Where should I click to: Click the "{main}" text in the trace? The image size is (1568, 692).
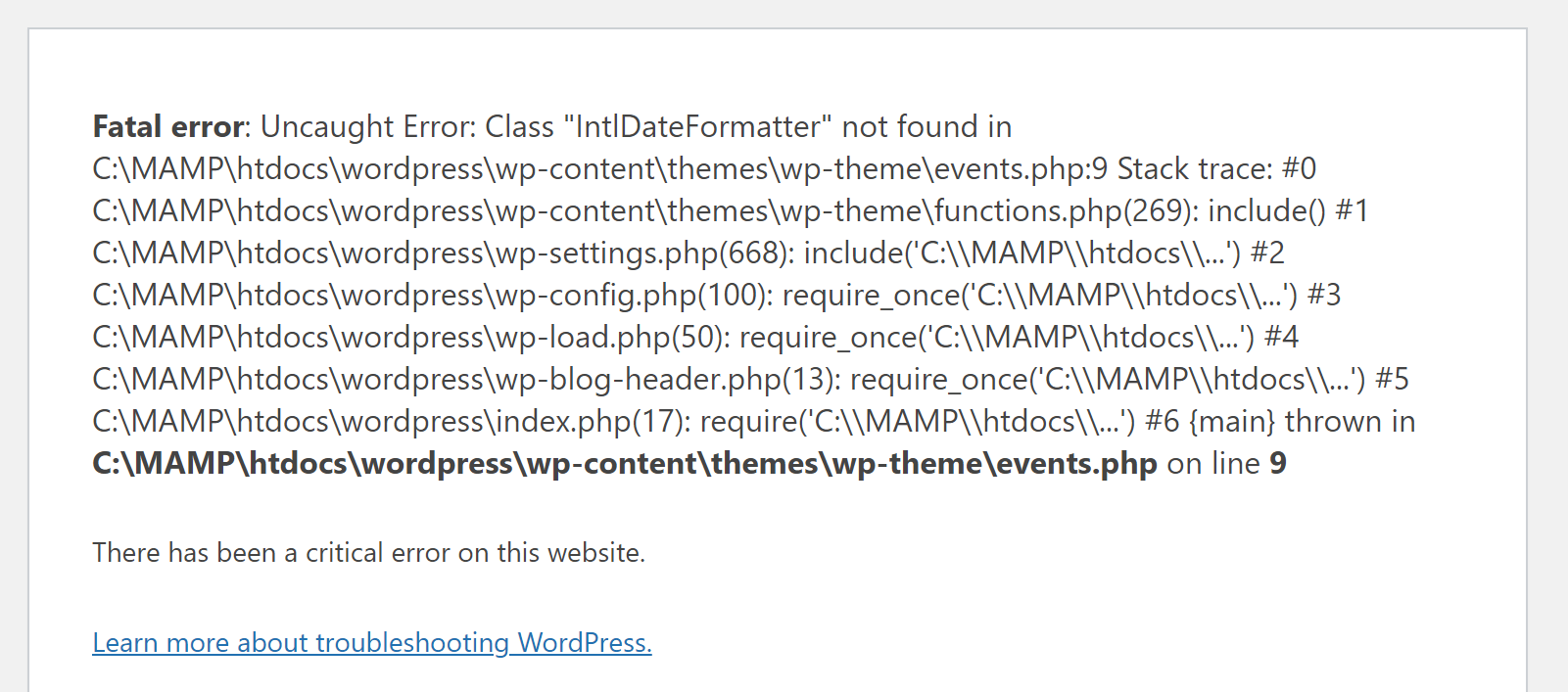pyautogui.click(x=1232, y=422)
